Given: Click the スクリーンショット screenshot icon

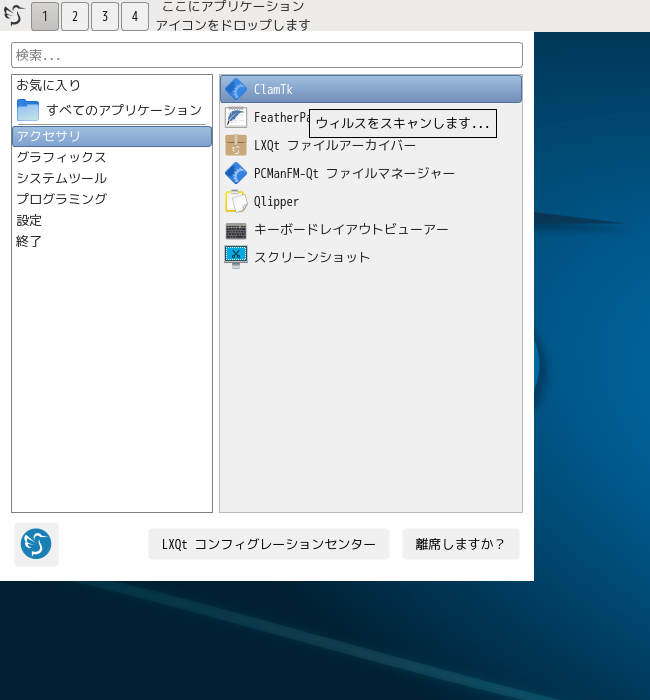Looking at the screenshot, I should 236,257.
